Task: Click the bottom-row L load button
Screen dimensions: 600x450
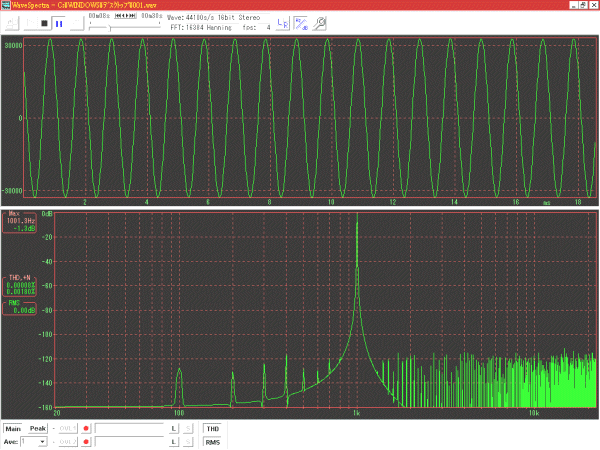Action: tap(174, 442)
